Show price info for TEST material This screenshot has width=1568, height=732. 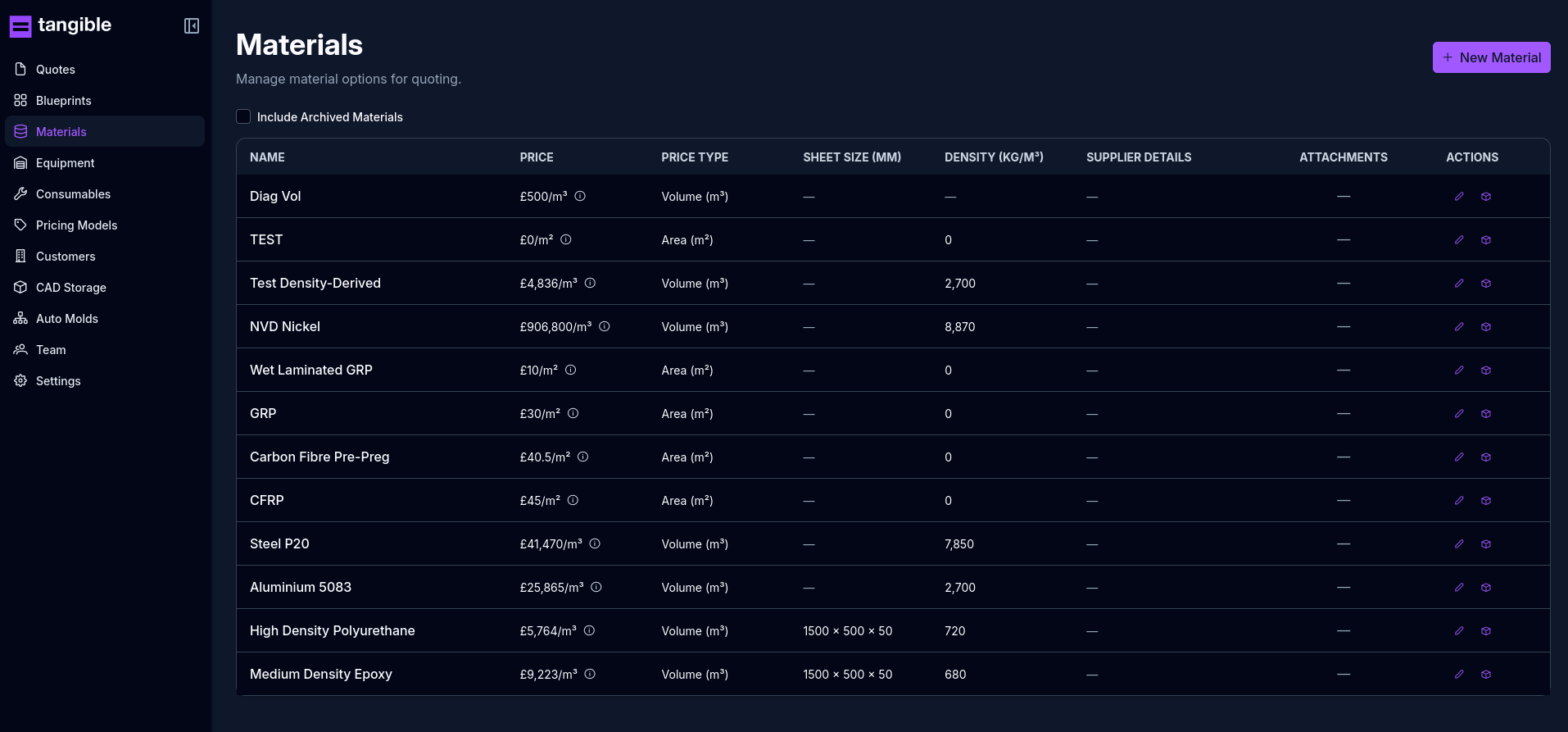tap(565, 239)
